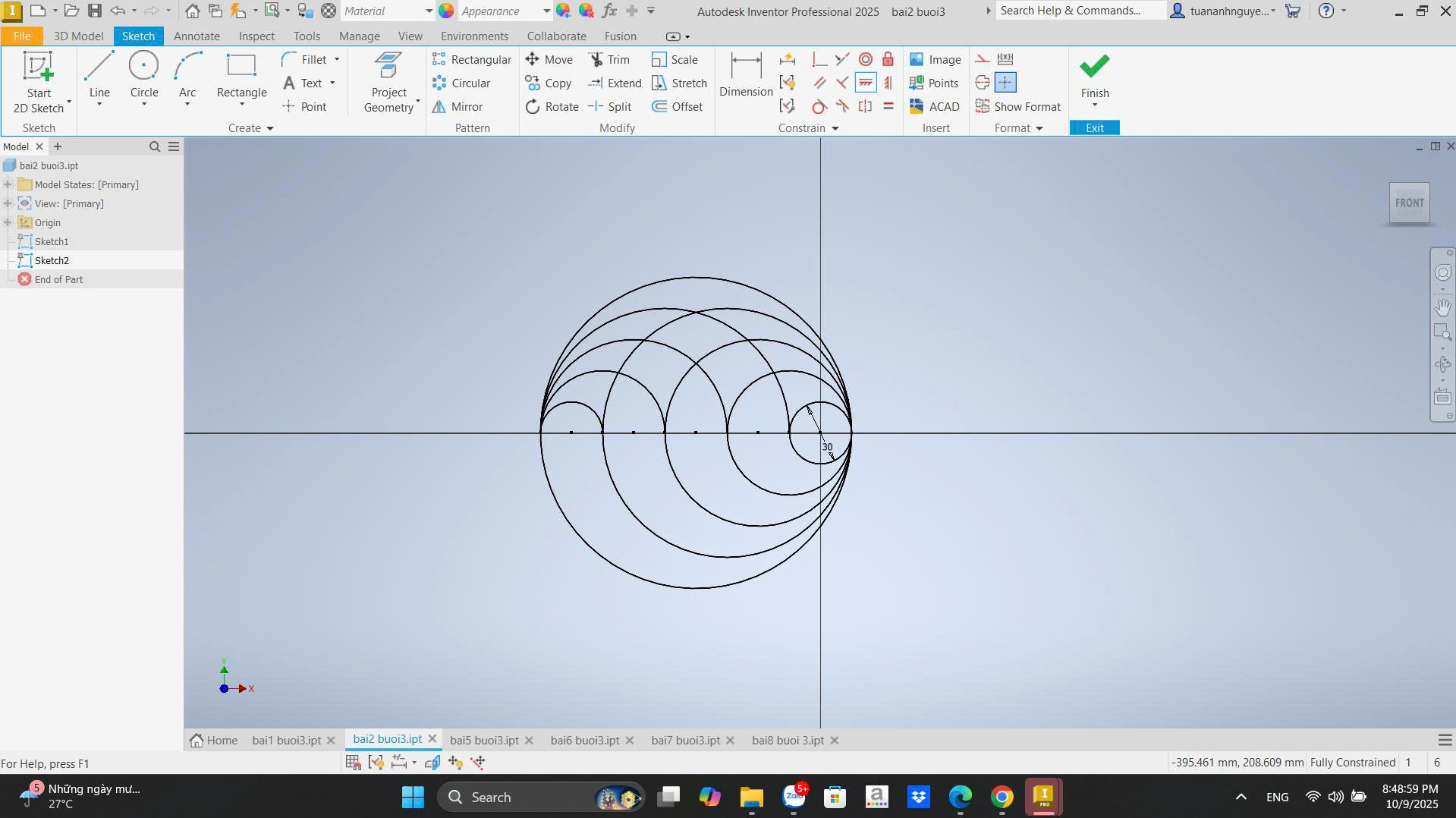Toggle Slice Graphics in status bar
This screenshot has height=818, width=1456.
point(432,763)
